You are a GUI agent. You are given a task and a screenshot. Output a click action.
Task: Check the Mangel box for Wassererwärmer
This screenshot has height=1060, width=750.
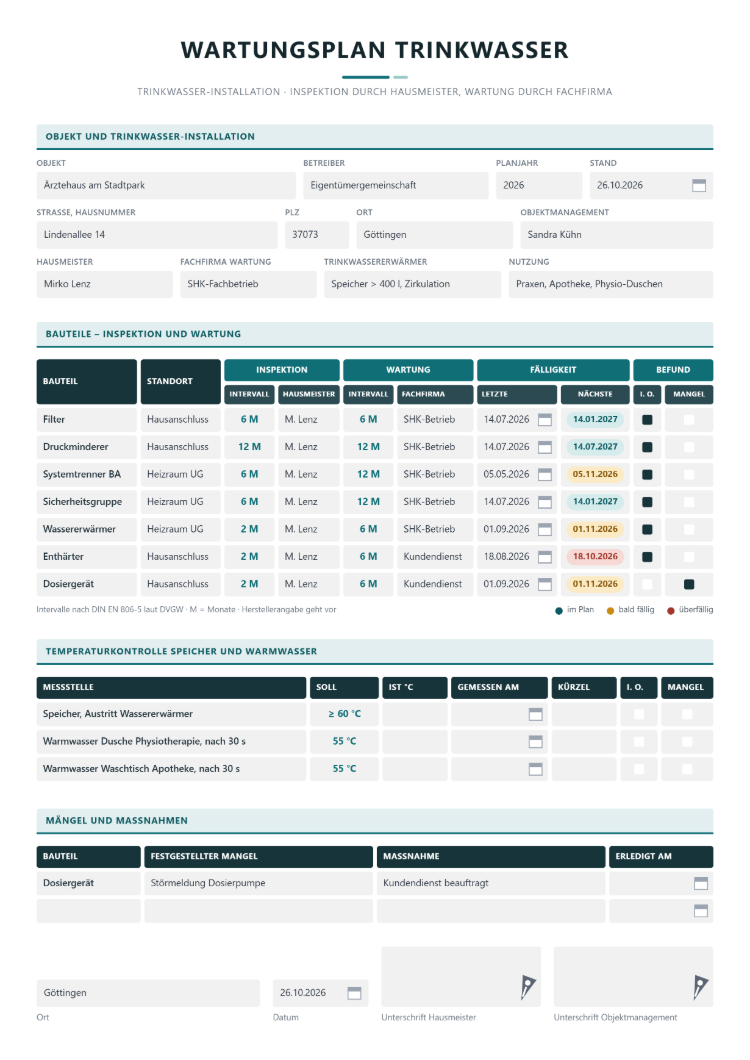688,529
